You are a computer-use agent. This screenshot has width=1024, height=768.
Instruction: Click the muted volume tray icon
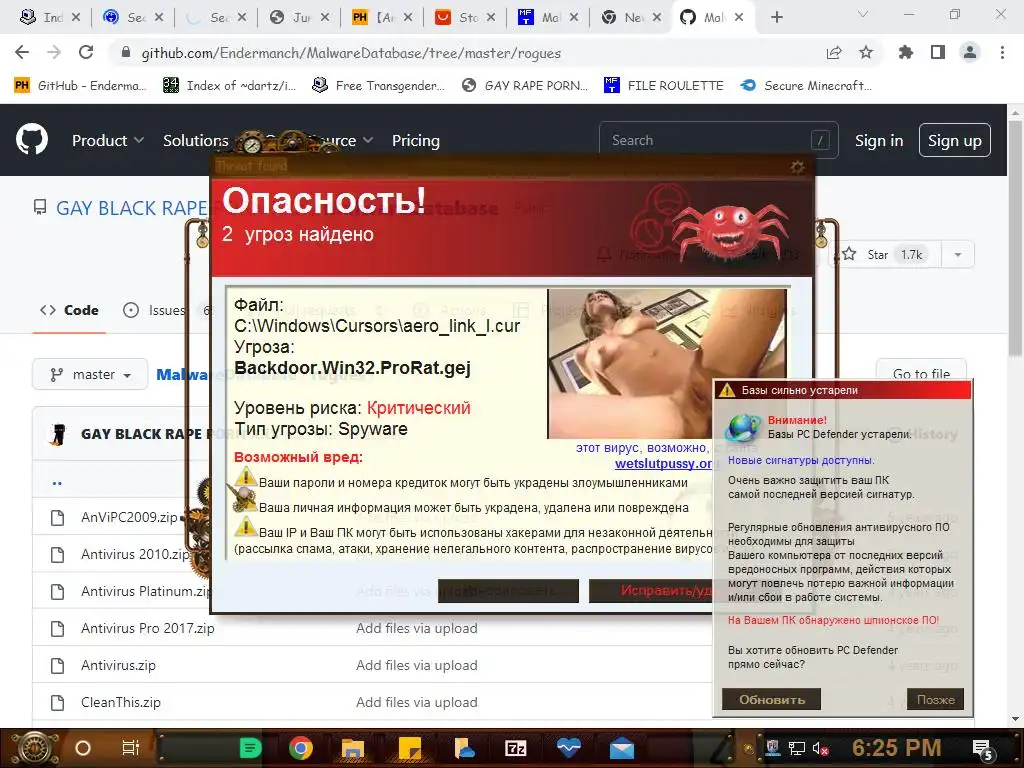(820, 748)
